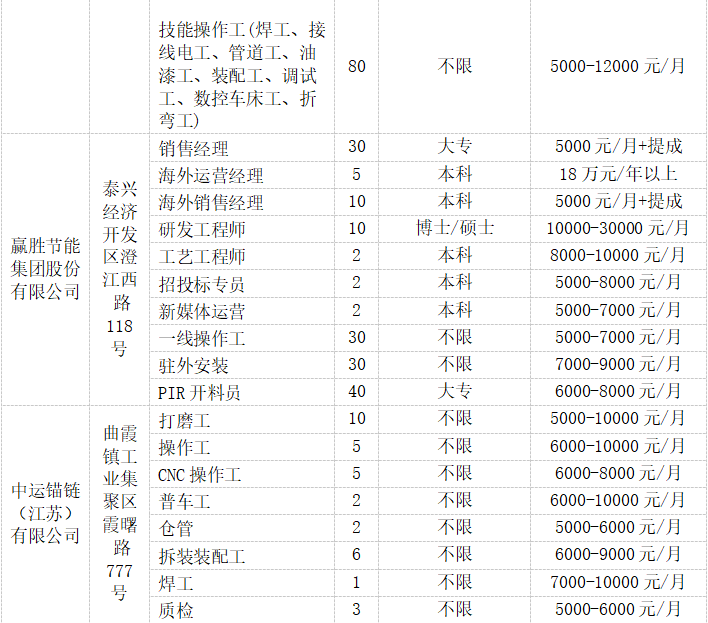The height and width of the screenshot is (623, 708).
Task: Click headcount 5 in 海外运营经理 row
Action: 356,174
